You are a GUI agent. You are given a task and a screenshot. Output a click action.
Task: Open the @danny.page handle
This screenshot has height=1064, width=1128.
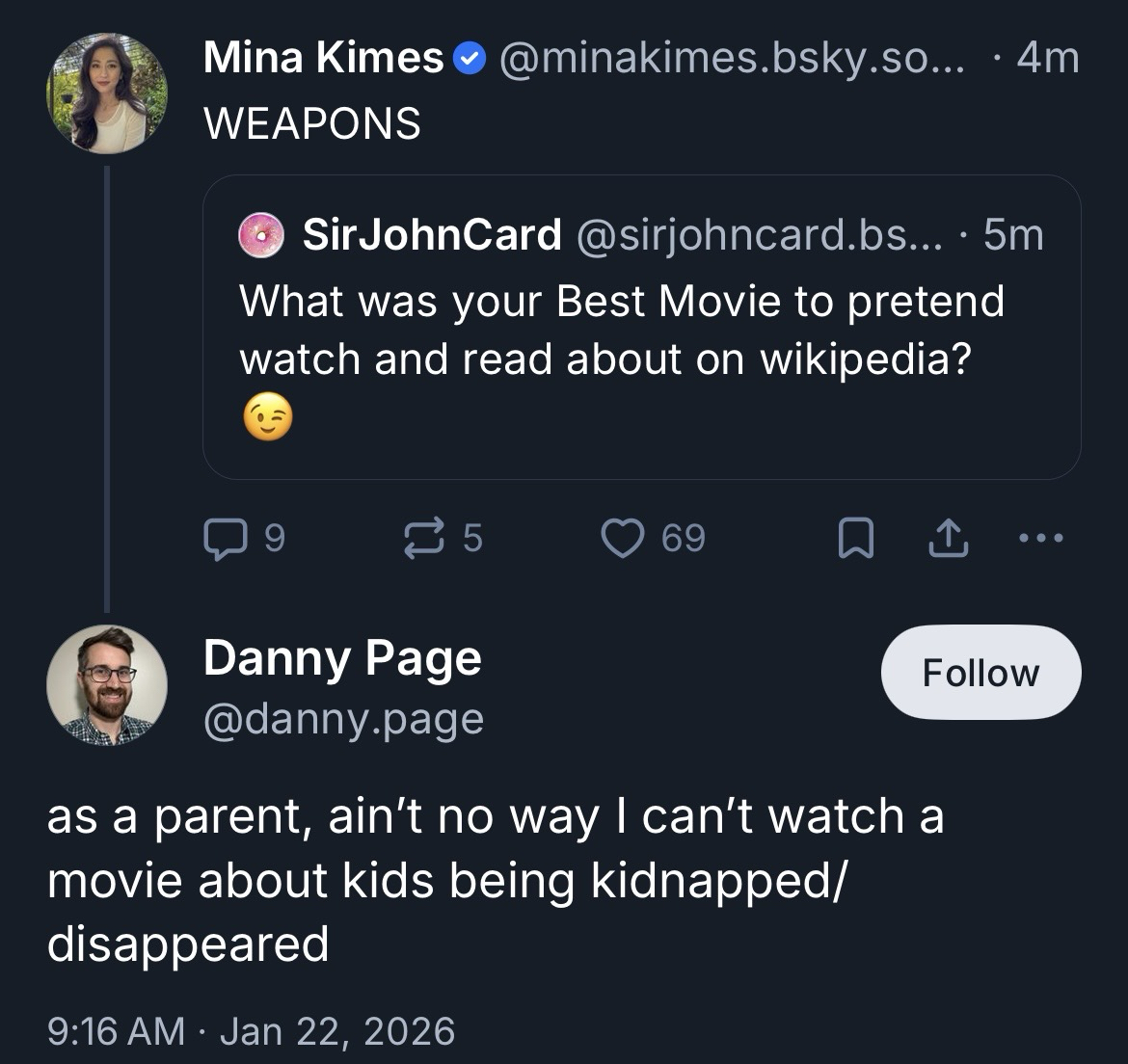[x=343, y=719]
